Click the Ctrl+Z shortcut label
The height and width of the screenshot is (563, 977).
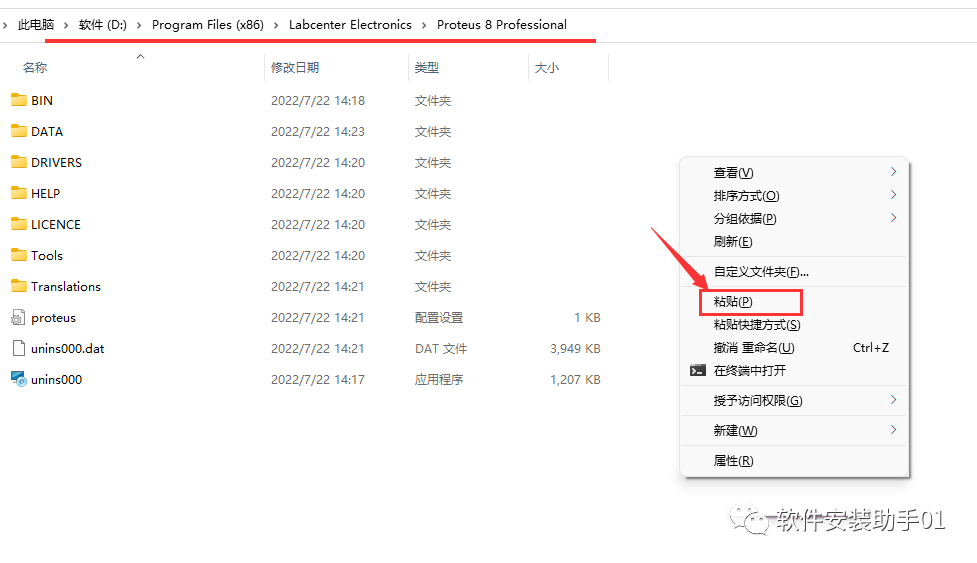(871, 348)
